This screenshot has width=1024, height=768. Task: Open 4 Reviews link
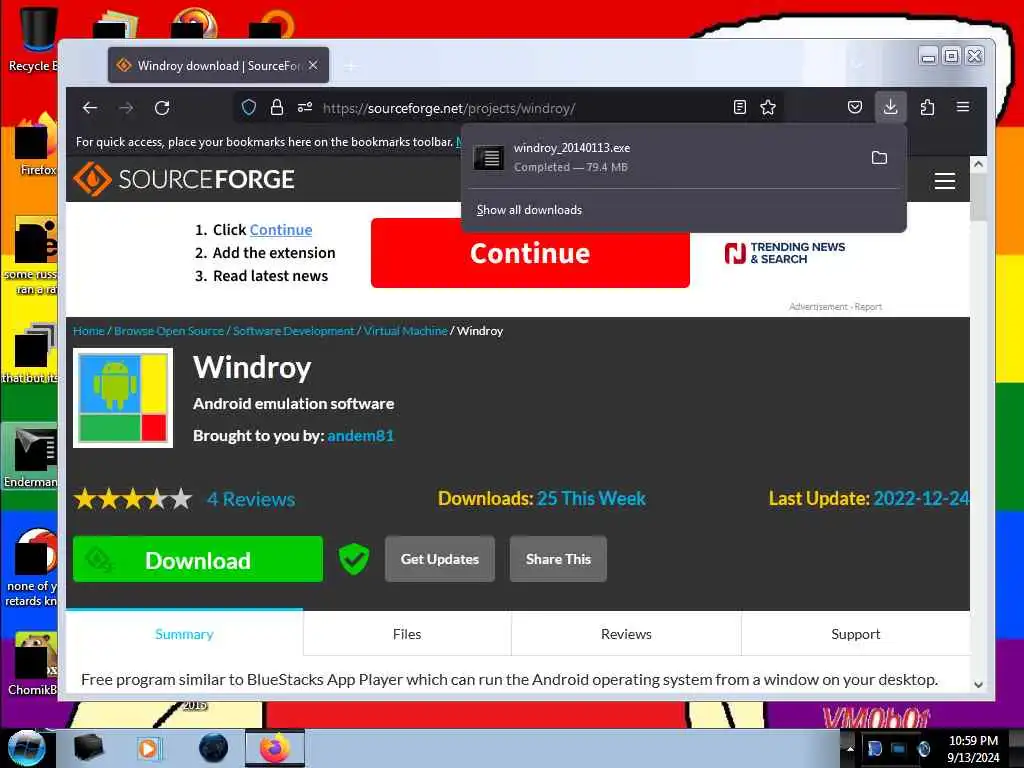click(251, 500)
